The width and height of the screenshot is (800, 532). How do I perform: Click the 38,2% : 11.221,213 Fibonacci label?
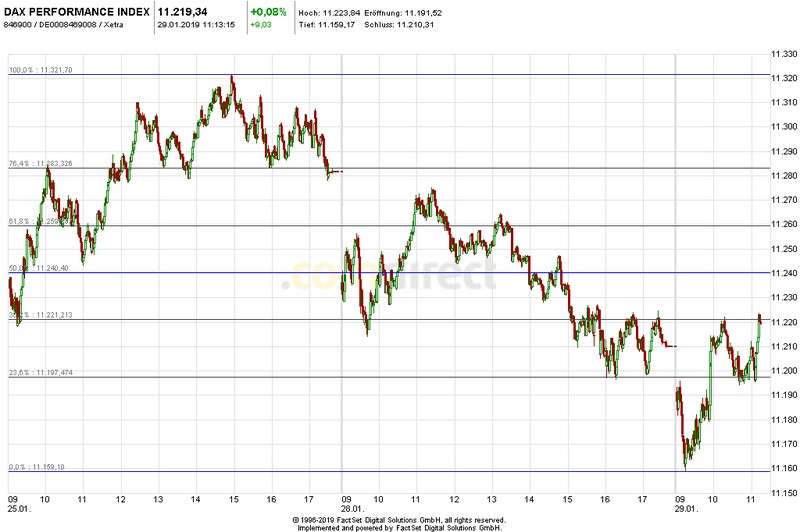[x=41, y=315]
